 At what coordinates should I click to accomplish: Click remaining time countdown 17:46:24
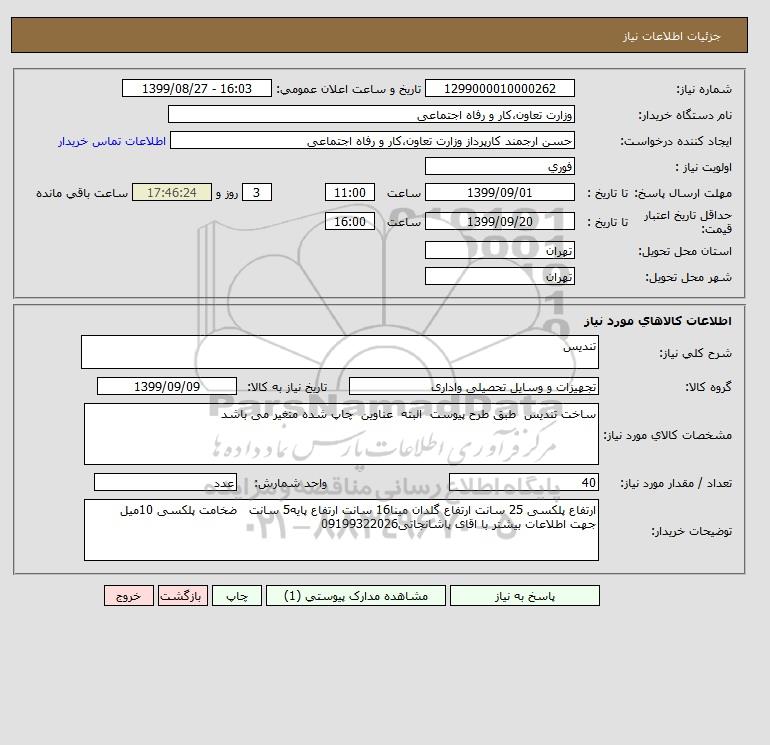coord(172,193)
